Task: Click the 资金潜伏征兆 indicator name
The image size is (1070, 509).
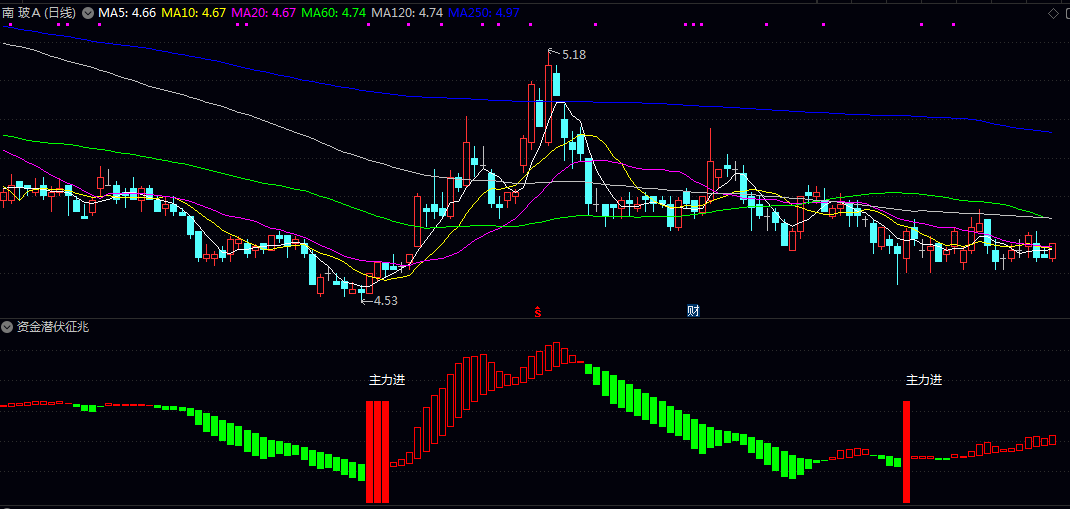Action: (53, 327)
